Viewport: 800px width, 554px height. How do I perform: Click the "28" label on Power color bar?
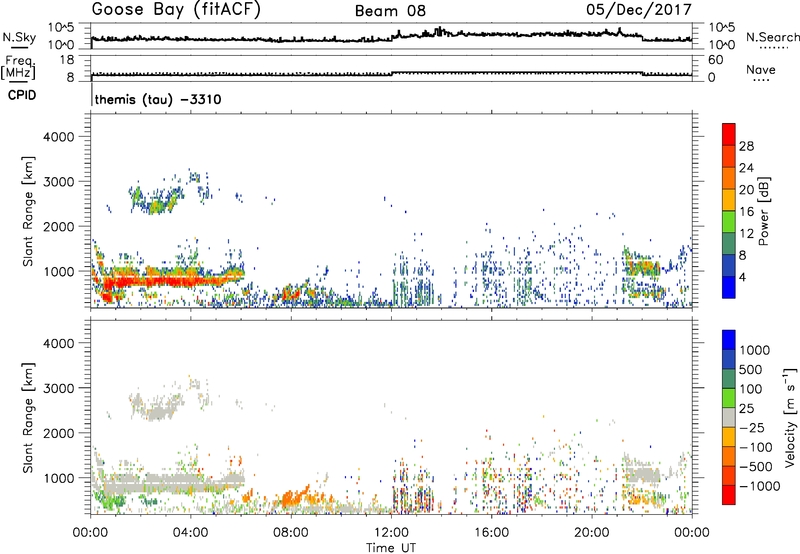click(x=746, y=146)
